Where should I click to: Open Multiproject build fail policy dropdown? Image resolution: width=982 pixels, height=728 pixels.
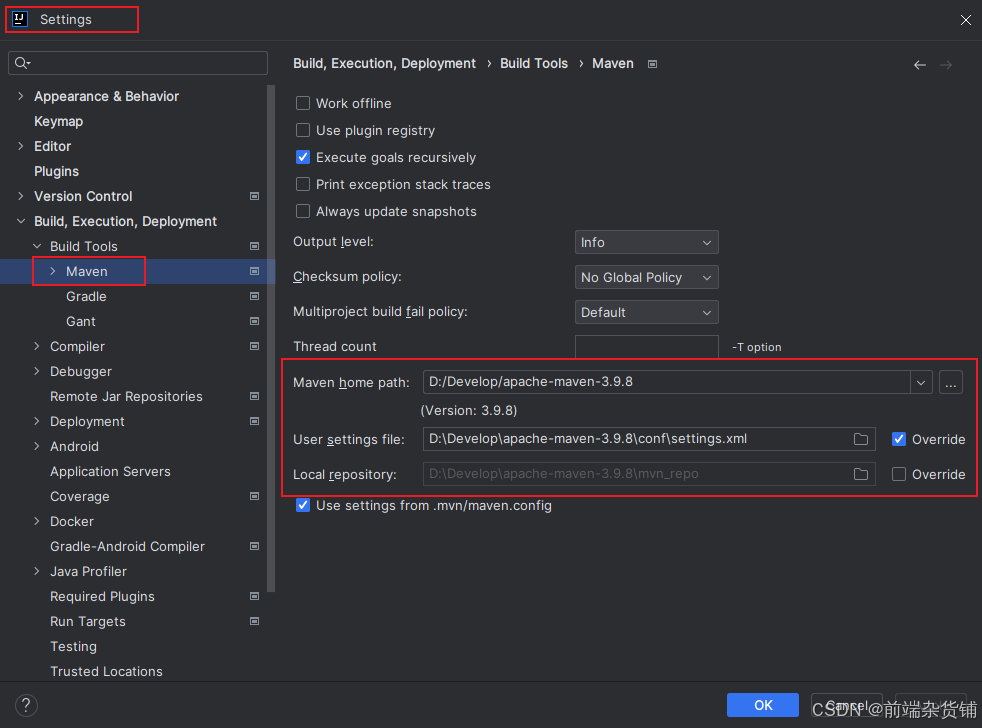646,312
